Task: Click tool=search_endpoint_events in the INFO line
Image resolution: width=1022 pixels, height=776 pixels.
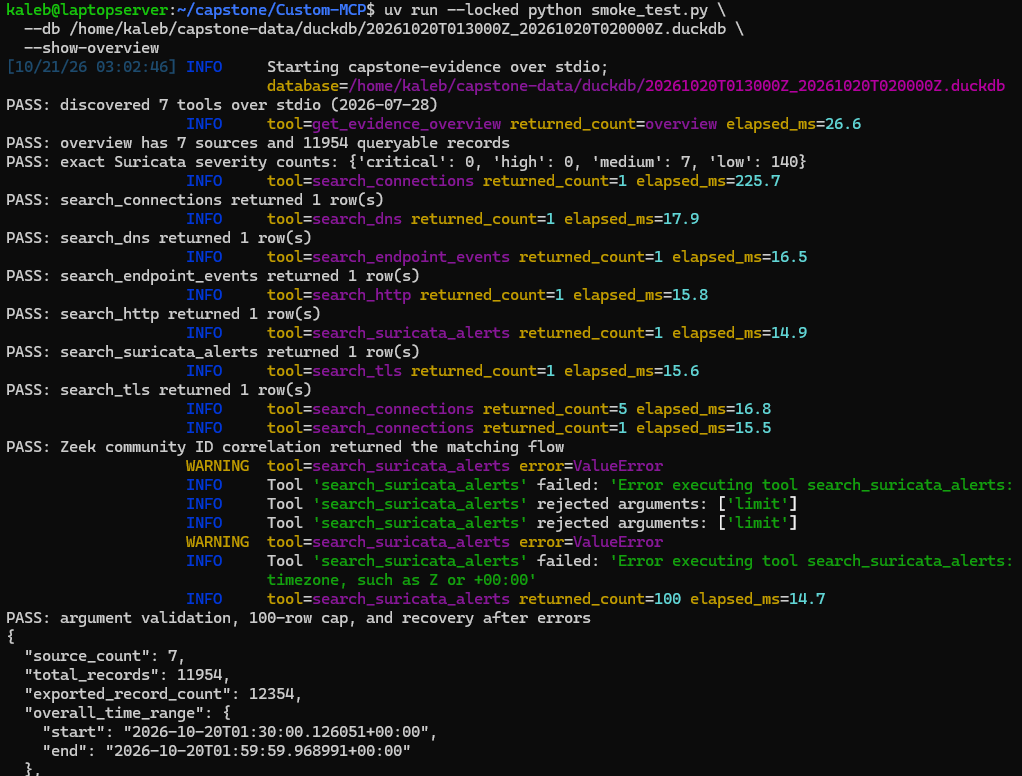Action: point(388,257)
